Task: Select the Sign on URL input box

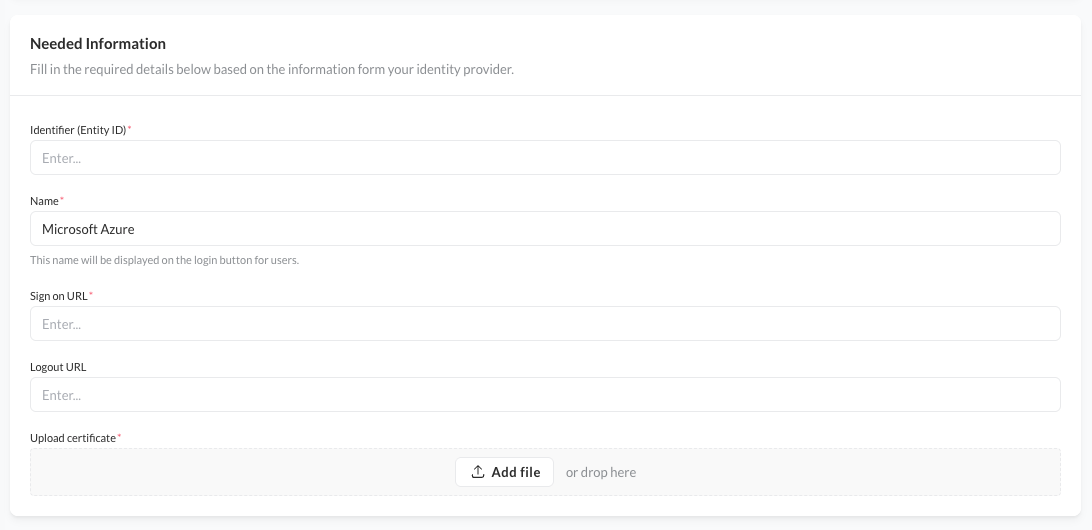Action: 545,324
